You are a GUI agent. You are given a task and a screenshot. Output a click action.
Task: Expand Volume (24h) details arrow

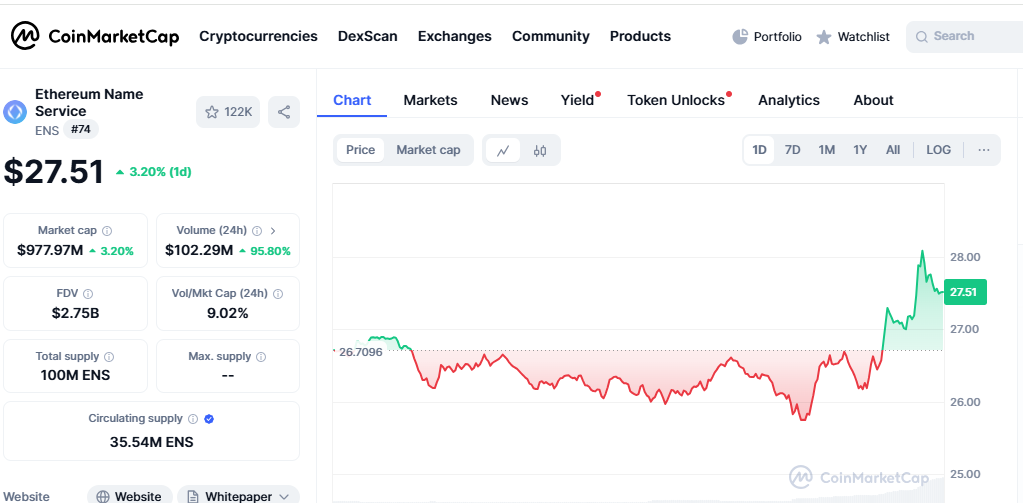pyautogui.click(x=273, y=231)
